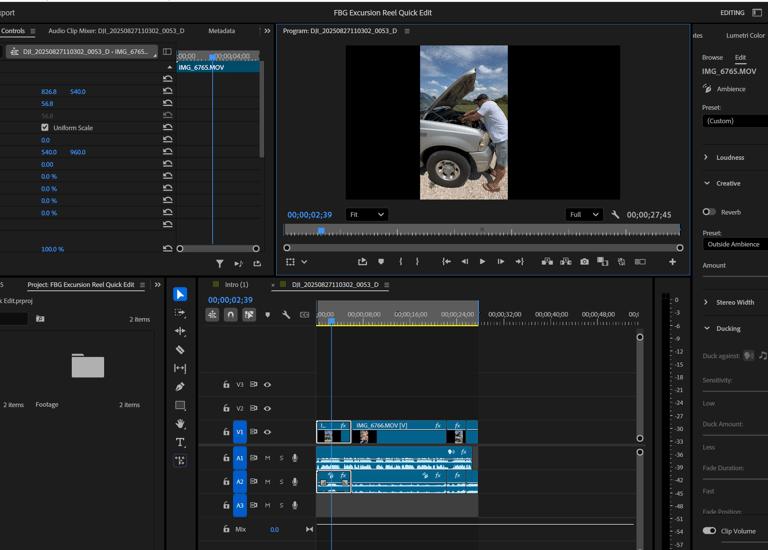Image resolution: width=768 pixels, height=550 pixels.
Task: Activate the Ripple Edit tool
Action: tap(180, 331)
